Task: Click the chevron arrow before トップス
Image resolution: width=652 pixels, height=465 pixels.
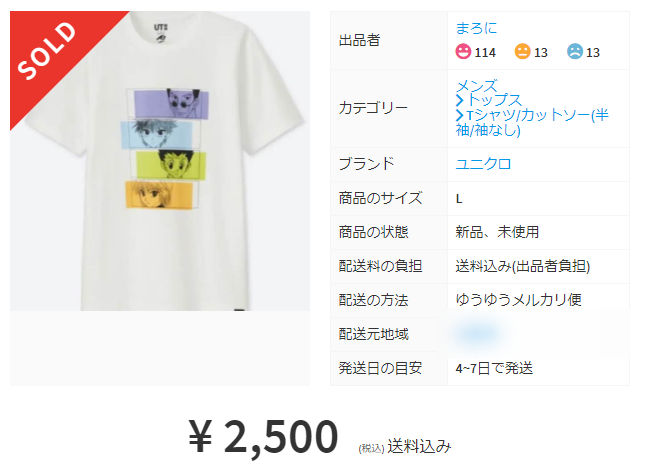Action: tap(459, 100)
